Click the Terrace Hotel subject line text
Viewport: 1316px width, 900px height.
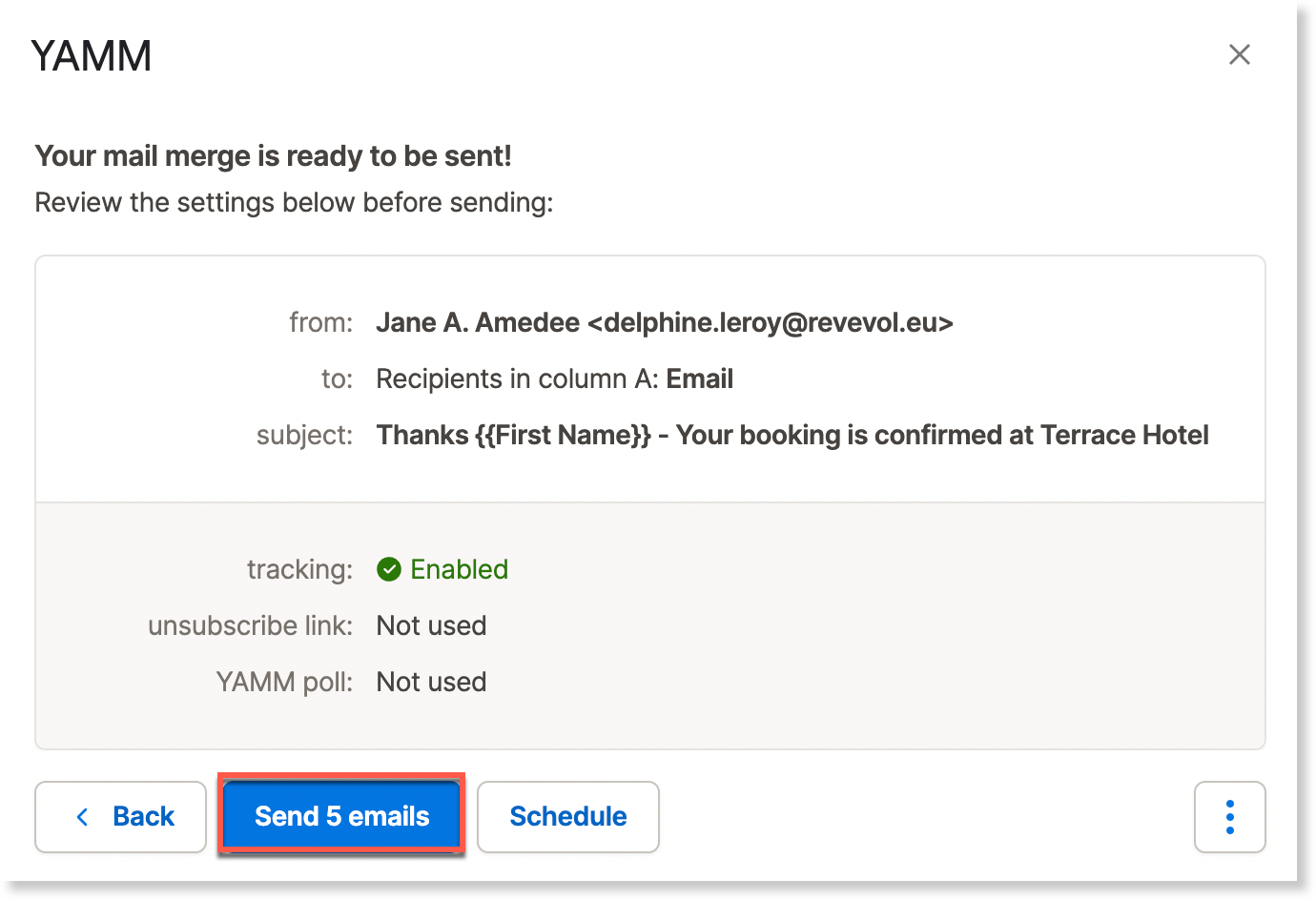pyautogui.click(x=792, y=436)
